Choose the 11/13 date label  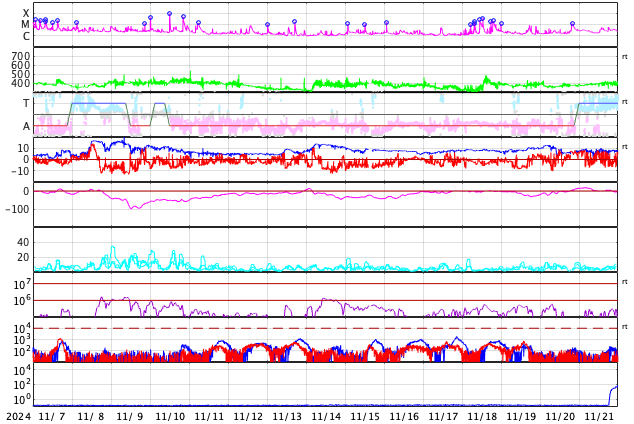287,416
